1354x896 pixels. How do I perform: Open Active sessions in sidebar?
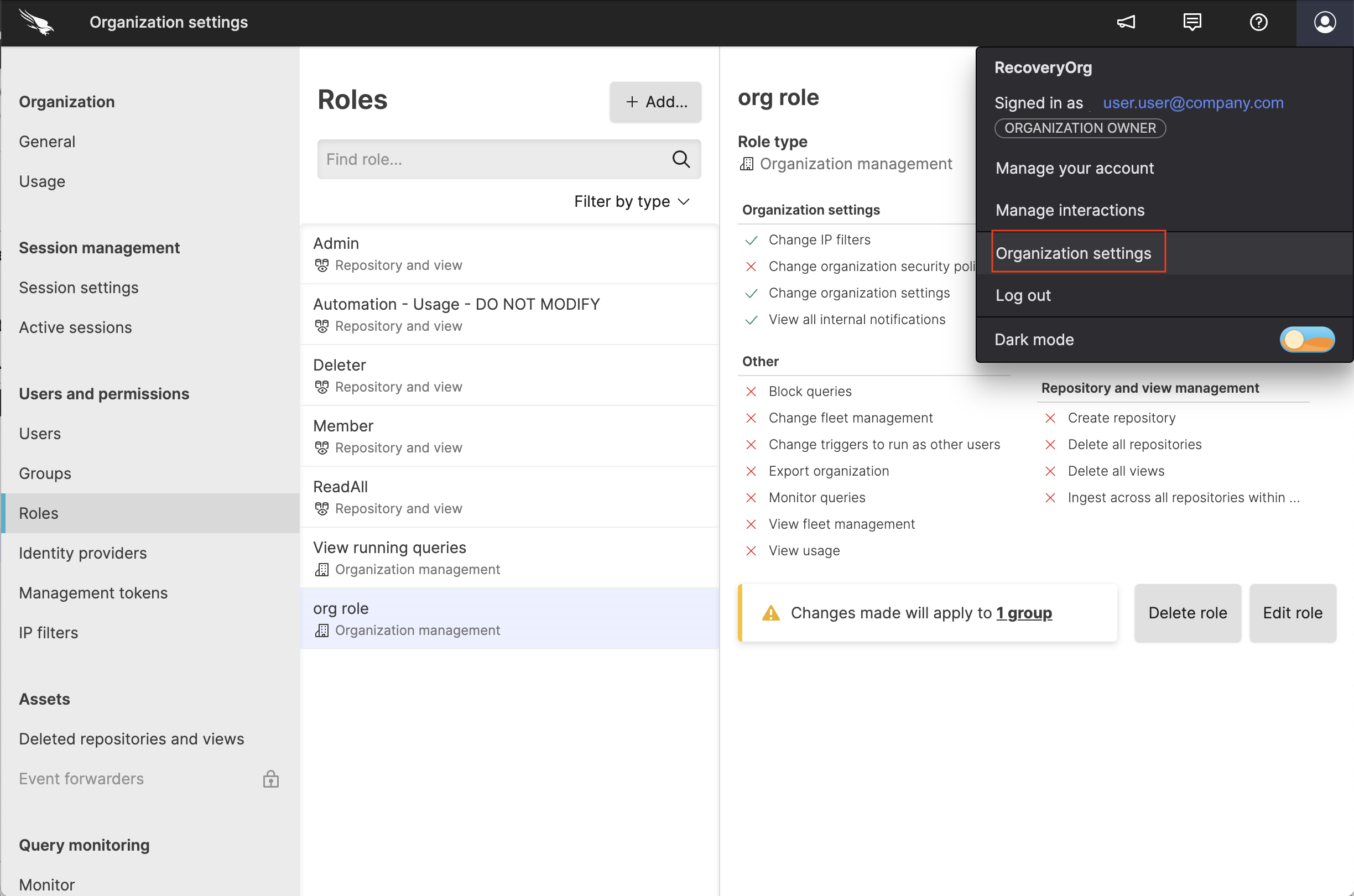(75, 327)
